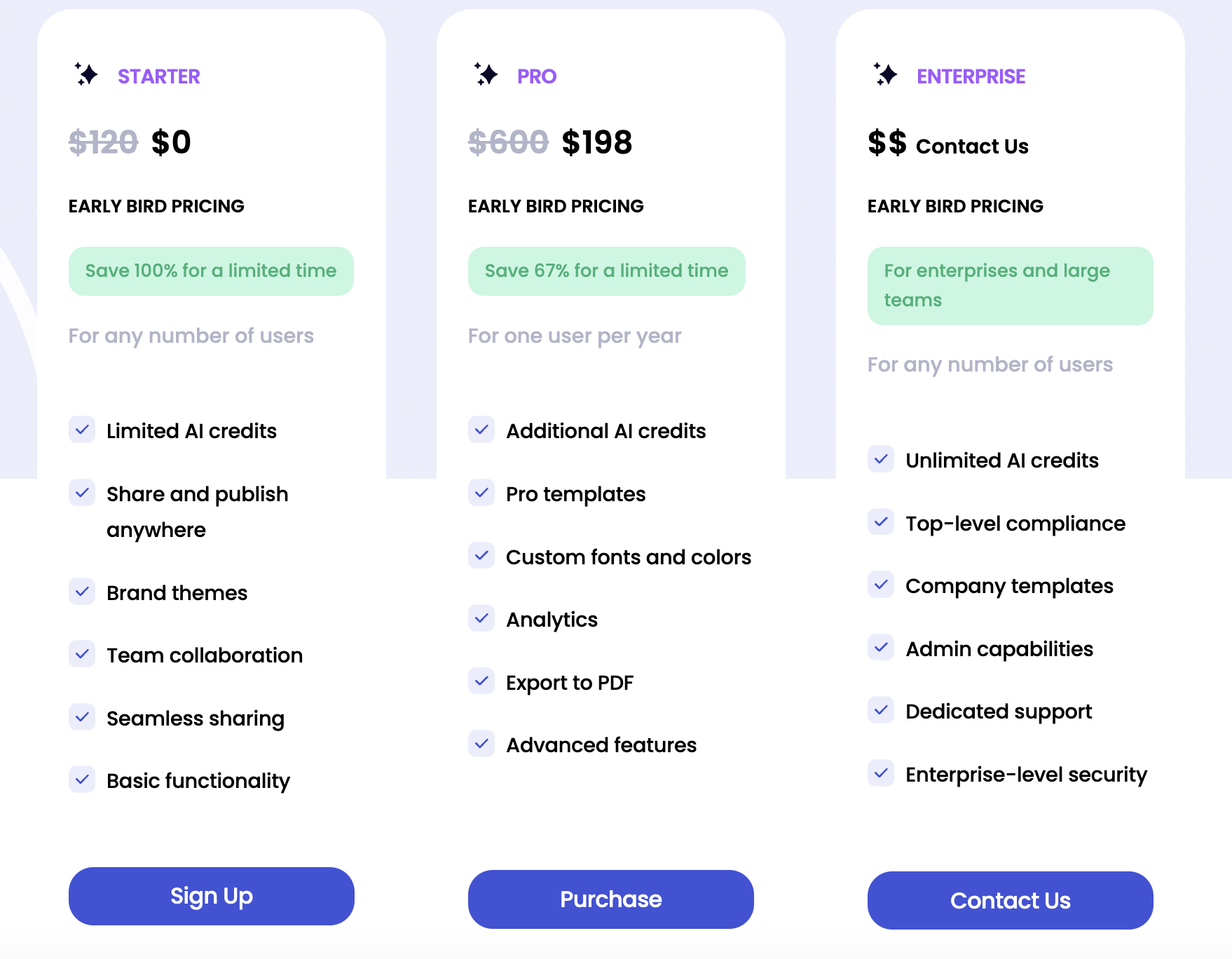Viewport: 1232px width, 959px height.
Task: Click the Sign Up button
Action: tap(212, 896)
